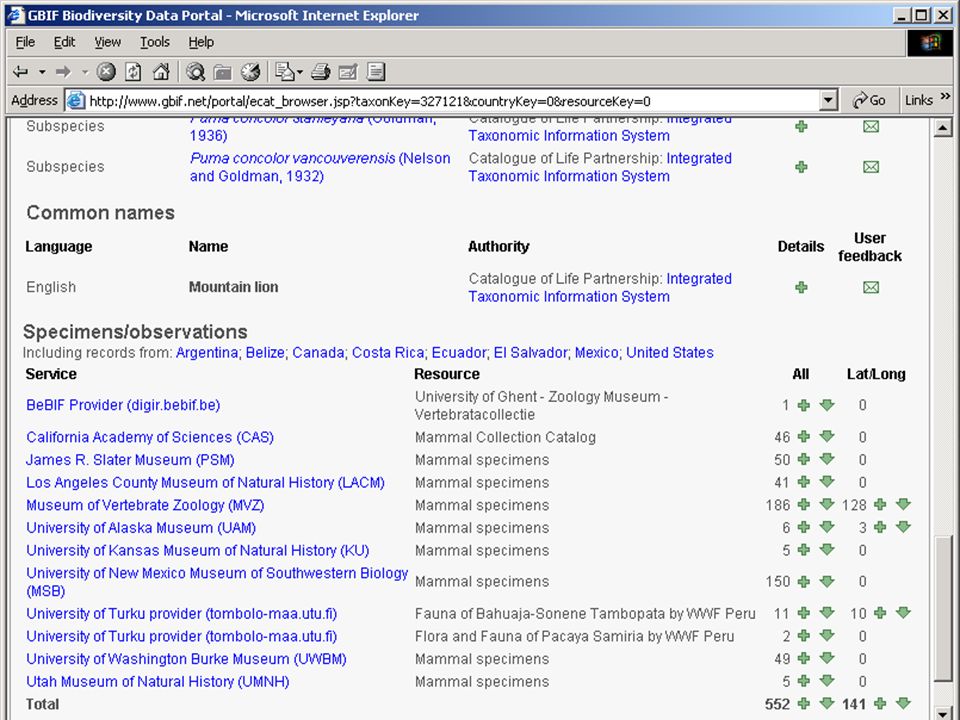
Task: Open Costa Rica records link
Action: tap(388, 353)
